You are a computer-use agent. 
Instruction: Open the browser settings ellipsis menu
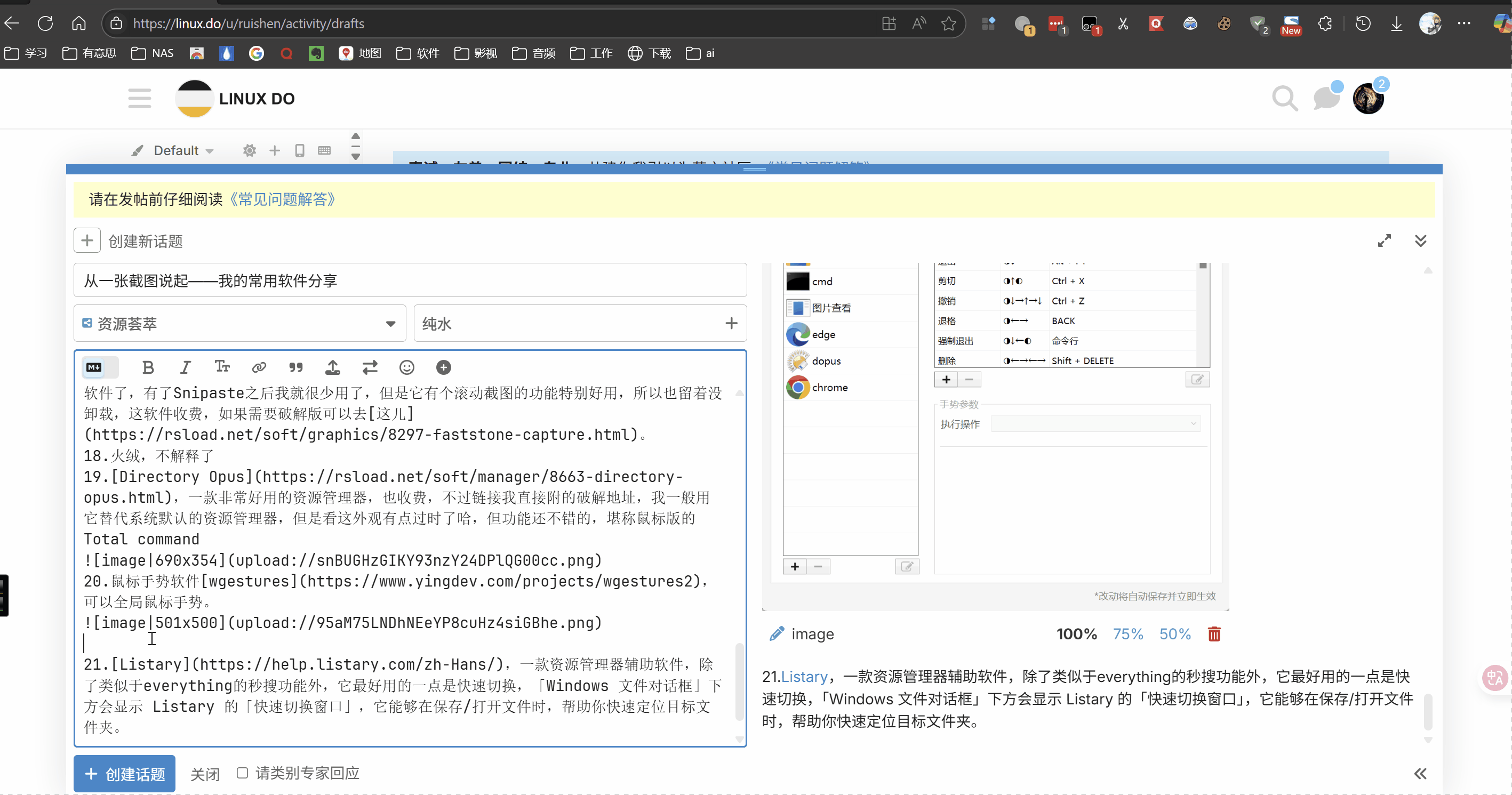[1464, 23]
